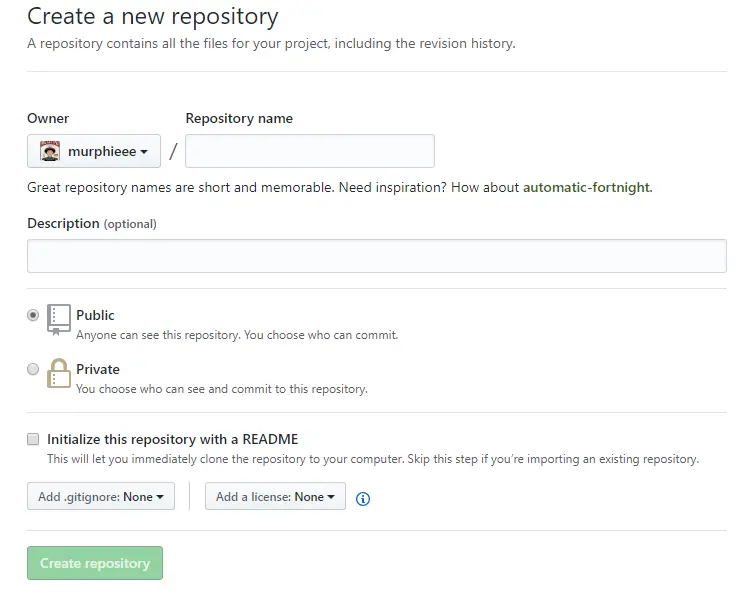Viewport: 741px width, 608px height.
Task: Click the Initialize this repository label text
Action: tap(172, 439)
